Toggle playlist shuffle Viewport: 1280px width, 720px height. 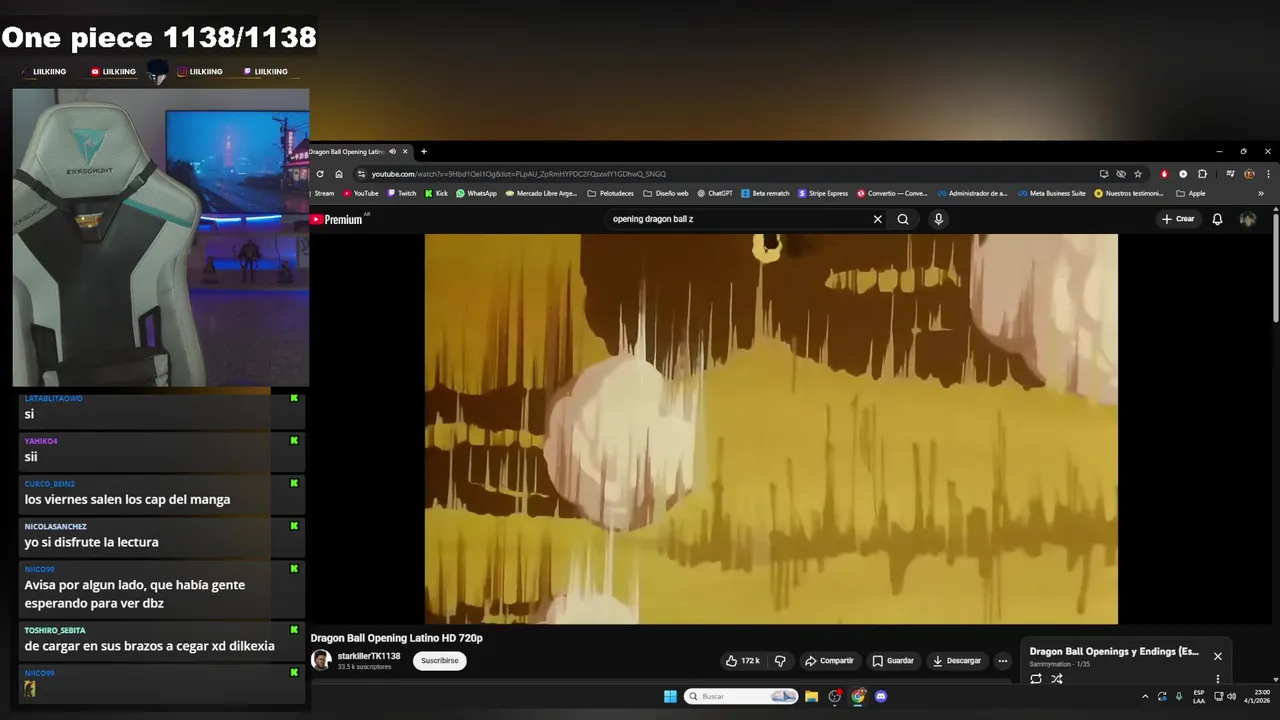point(1057,679)
